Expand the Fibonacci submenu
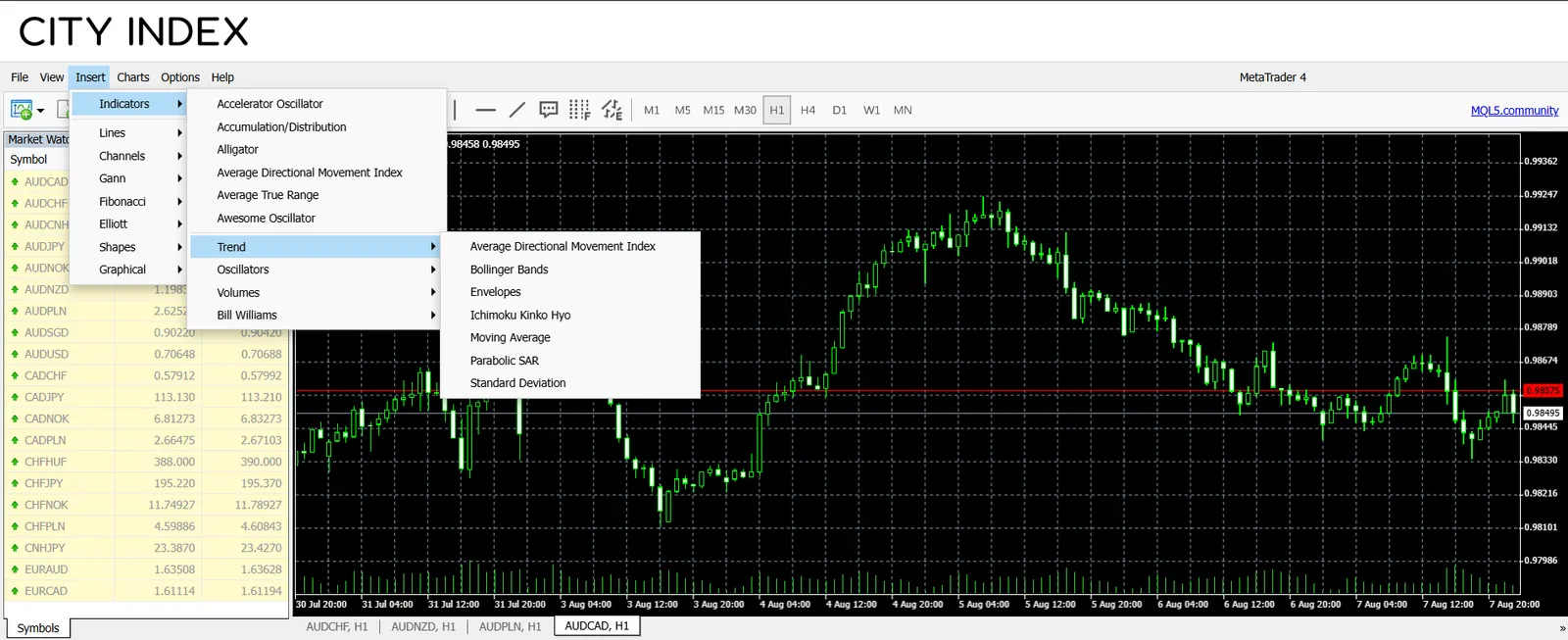Image resolution: width=1568 pixels, height=640 pixels. (129, 202)
